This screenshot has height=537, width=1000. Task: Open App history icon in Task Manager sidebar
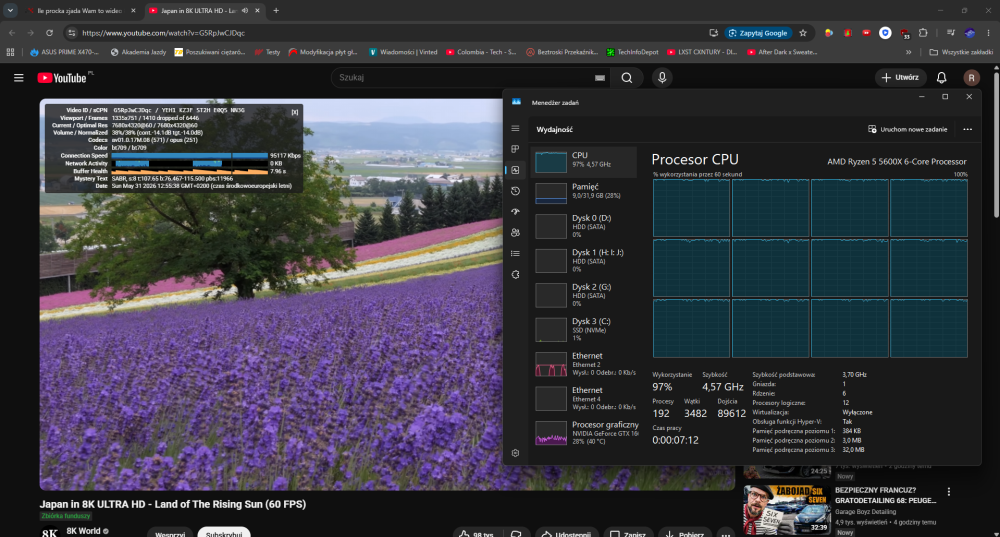[x=515, y=191]
